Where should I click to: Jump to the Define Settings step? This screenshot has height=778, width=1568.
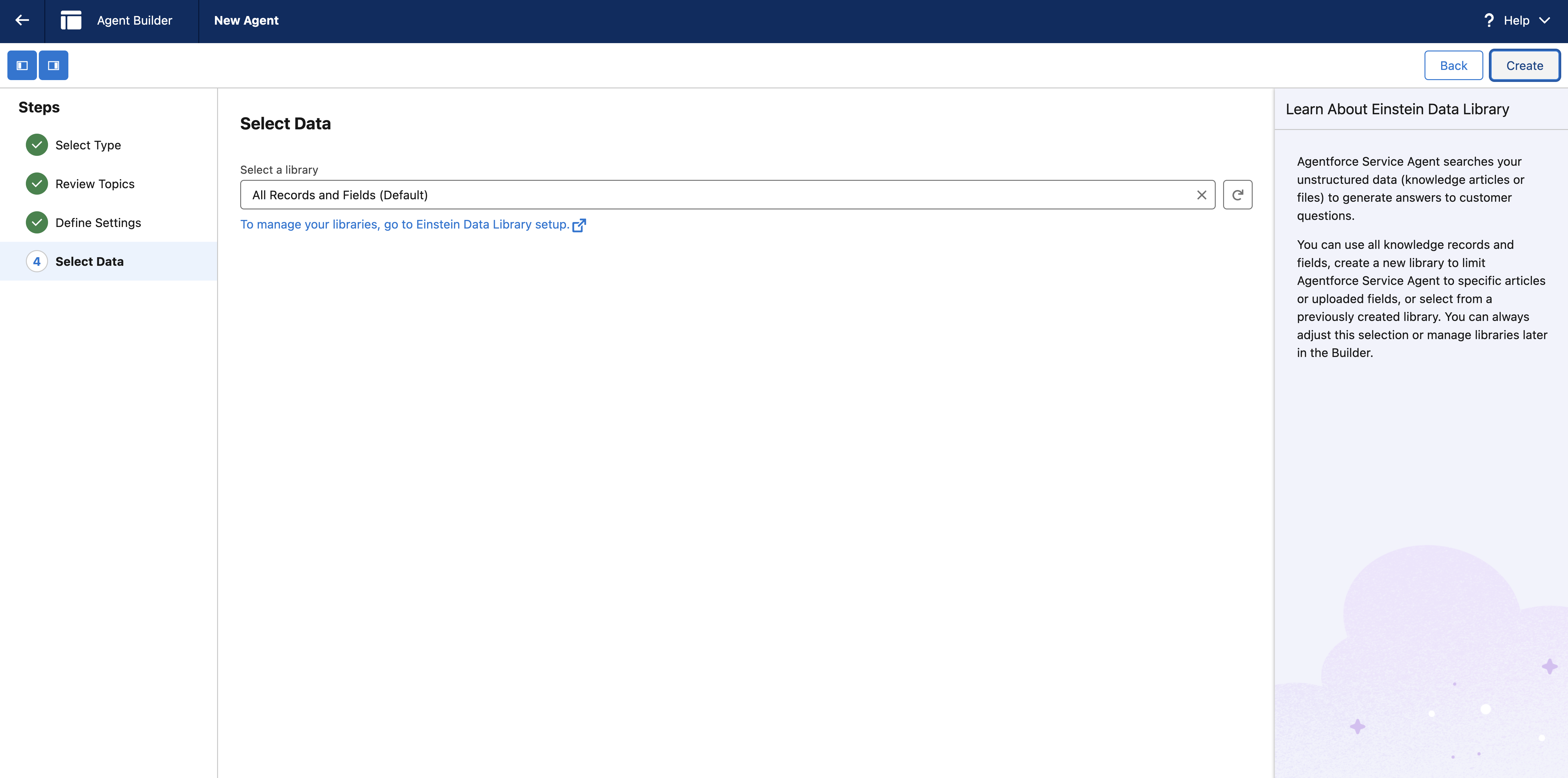[x=98, y=223]
